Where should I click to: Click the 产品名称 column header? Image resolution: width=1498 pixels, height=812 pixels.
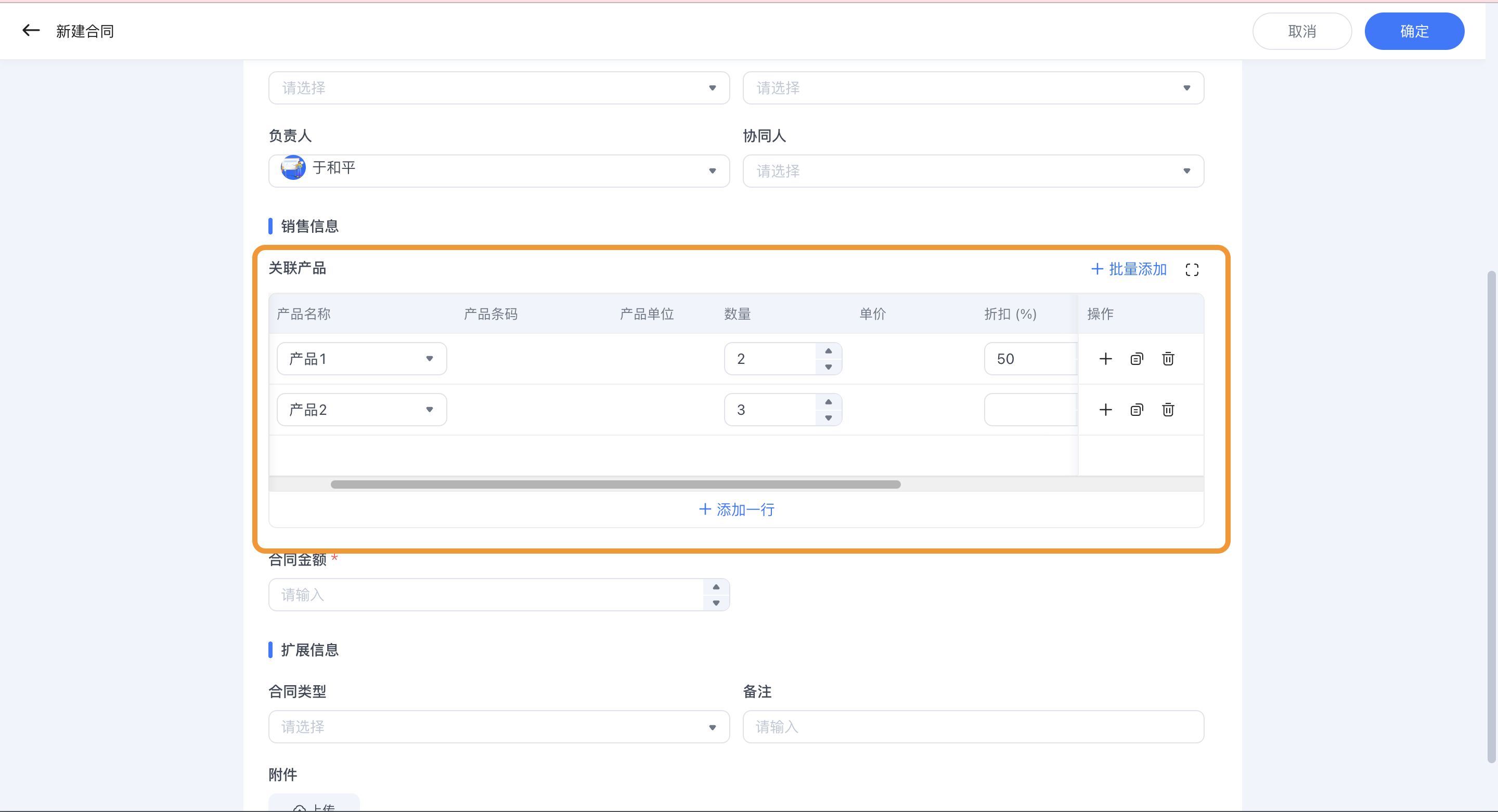[x=304, y=314]
